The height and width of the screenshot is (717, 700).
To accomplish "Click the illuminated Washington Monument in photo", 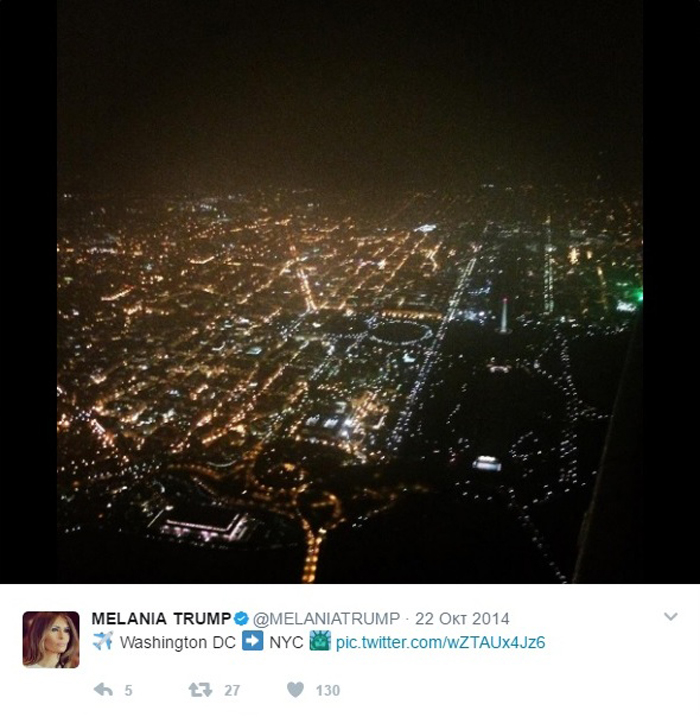I will 504,316.
